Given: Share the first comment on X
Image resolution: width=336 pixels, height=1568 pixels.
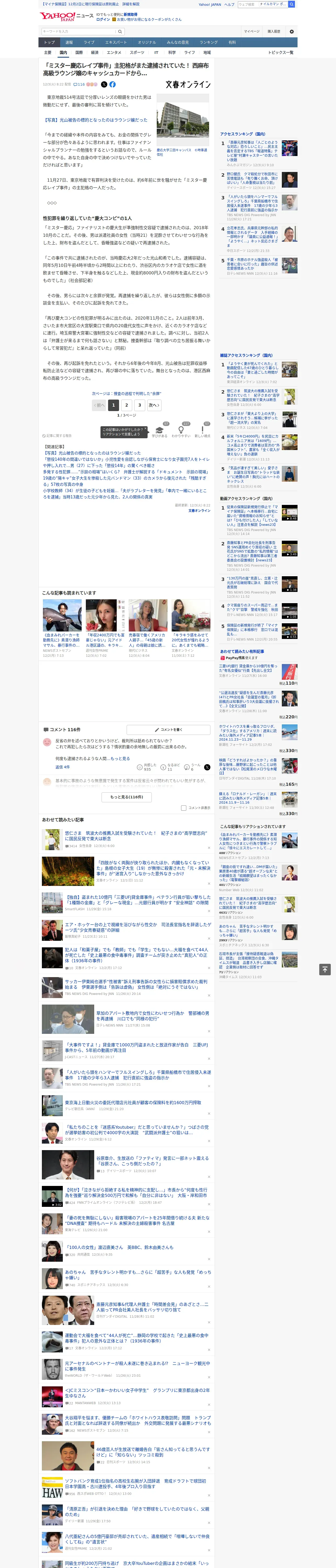Looking at the screenshot, I should coord(207,768).
